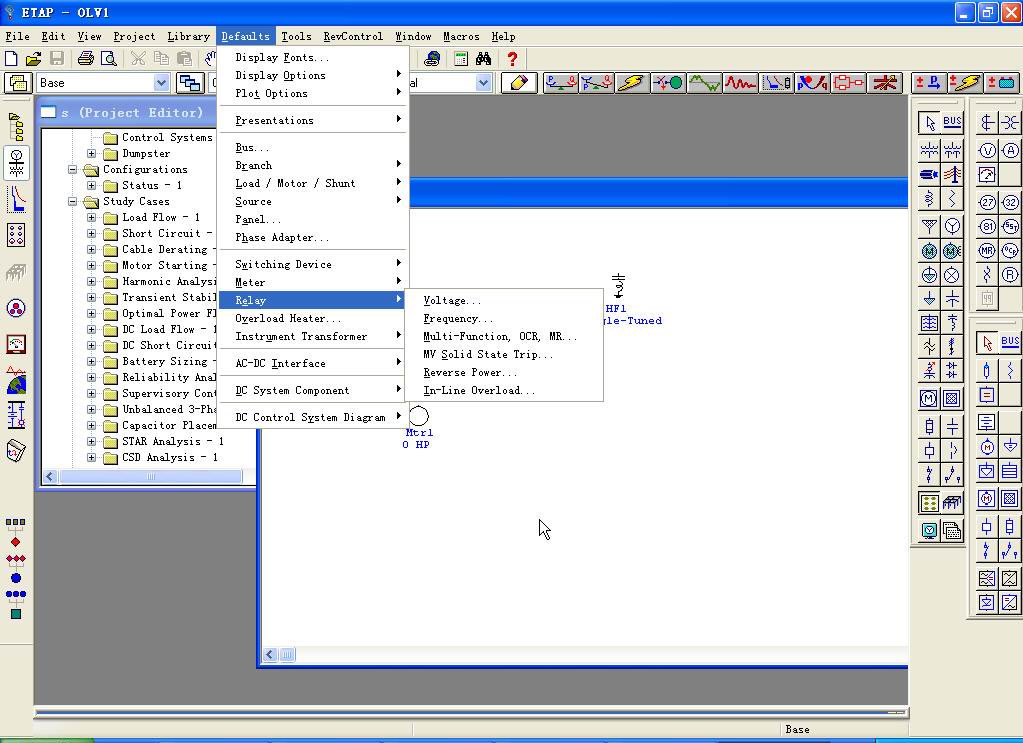The width and height of the screenshot is (1023, 743).
Task: Expand the CSD Analysis - 1 node
Action: pyautogui.click(x=92, y=457)
